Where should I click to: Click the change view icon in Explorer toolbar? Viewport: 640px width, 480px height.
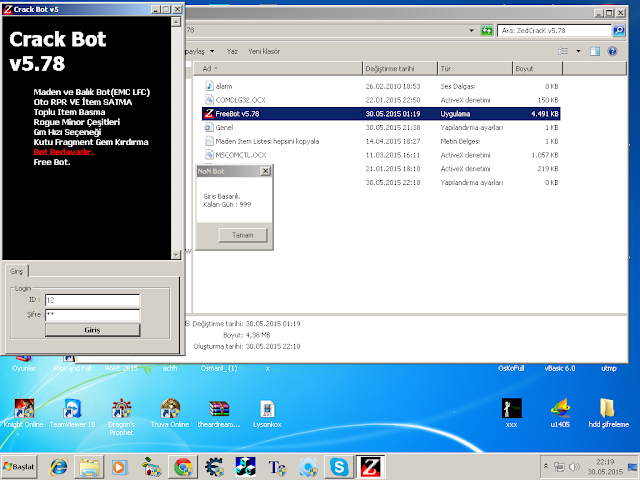[x=563, y=51]
